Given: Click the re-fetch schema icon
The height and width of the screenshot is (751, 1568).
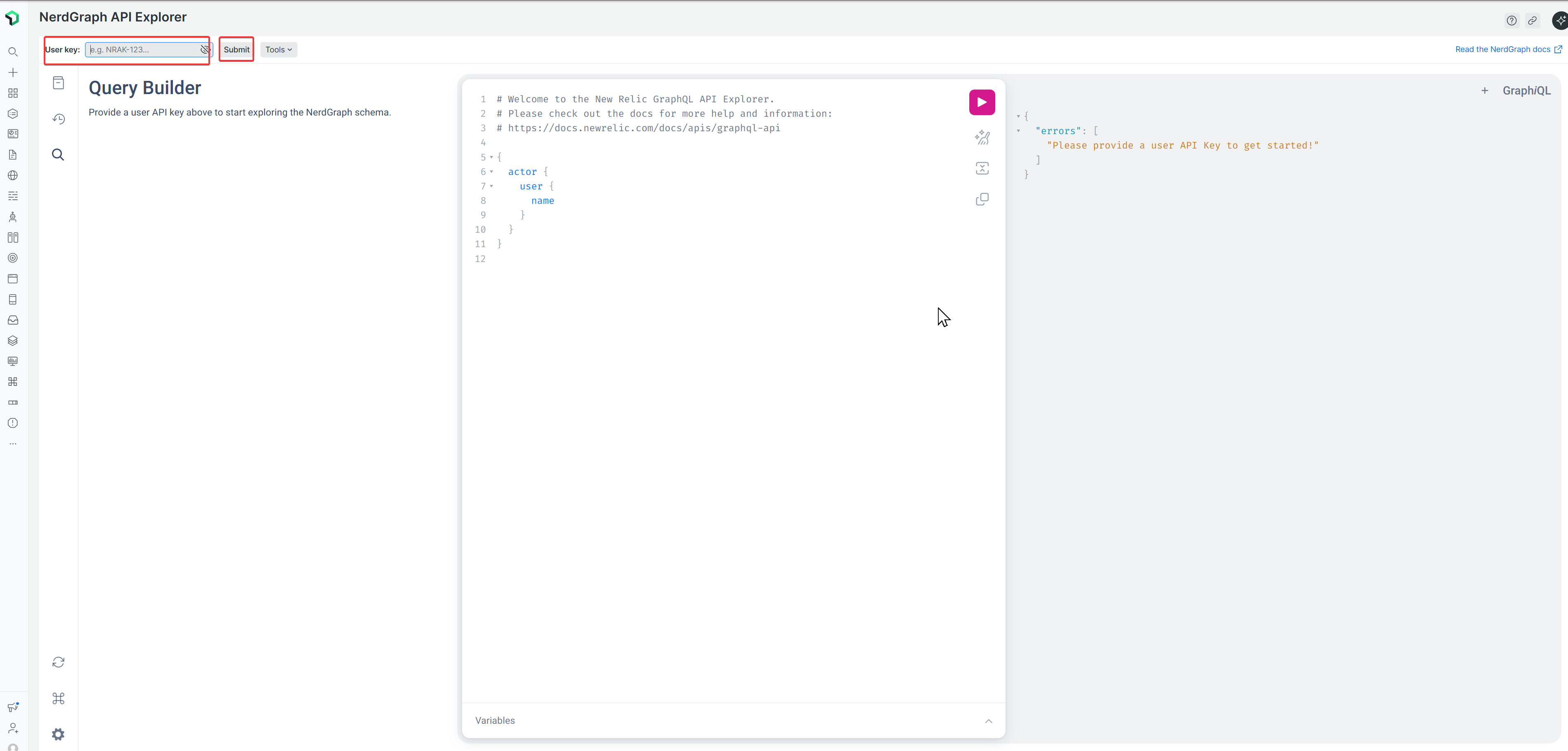Looking at the screenshot, I should [x=59, y=662].
